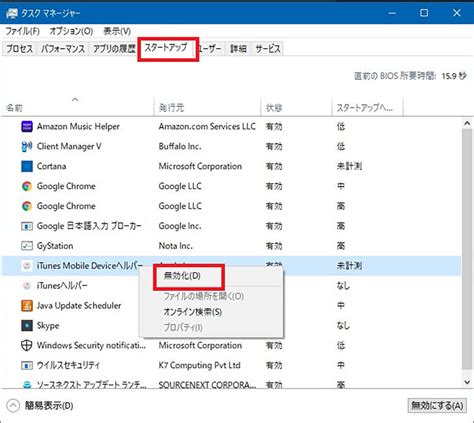This screenshot has height=423, width=474.
Task: Choose 無効化(D) in context menu
Action: coord(182,276)
